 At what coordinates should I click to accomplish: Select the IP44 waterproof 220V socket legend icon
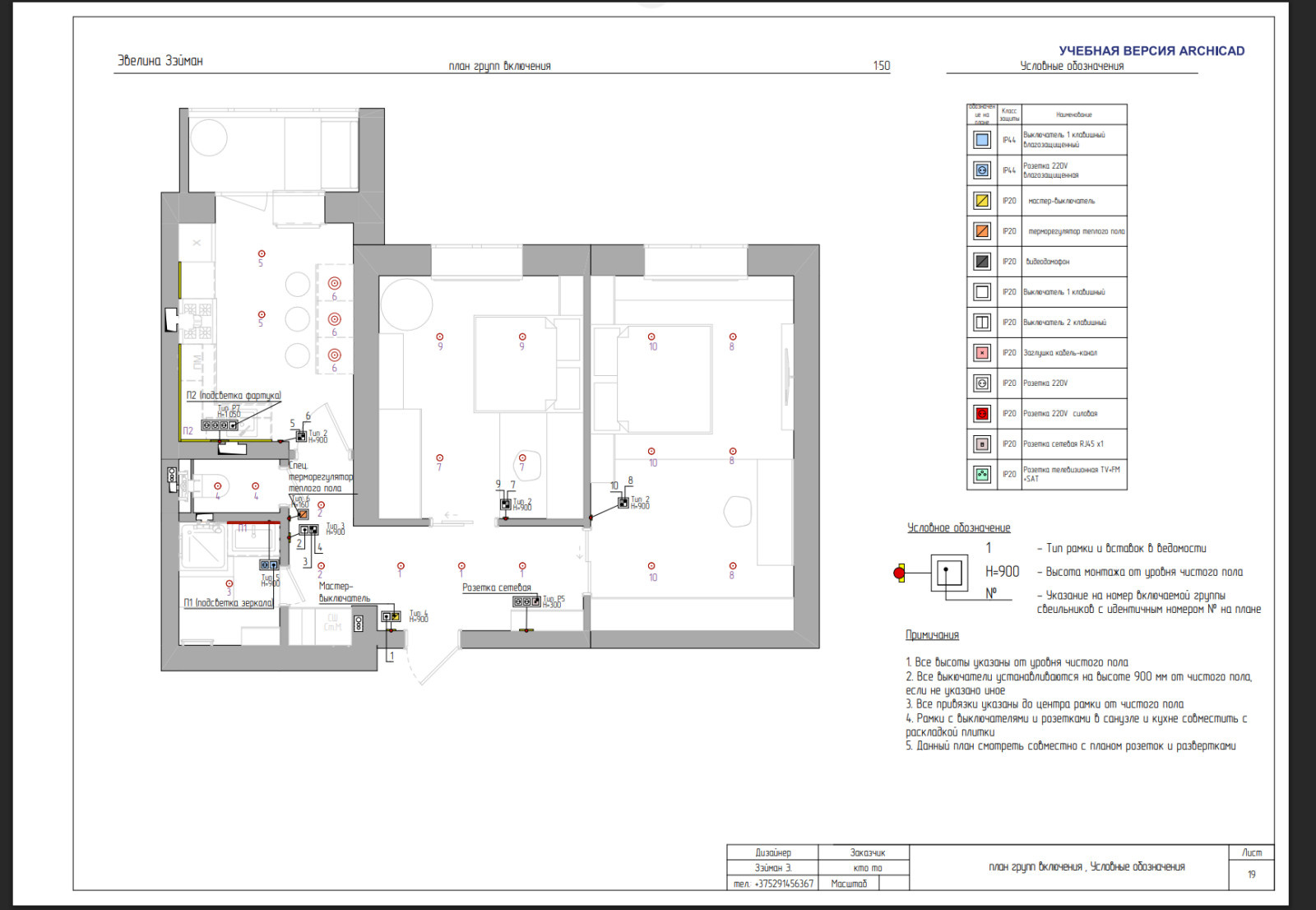pos(981,170)
